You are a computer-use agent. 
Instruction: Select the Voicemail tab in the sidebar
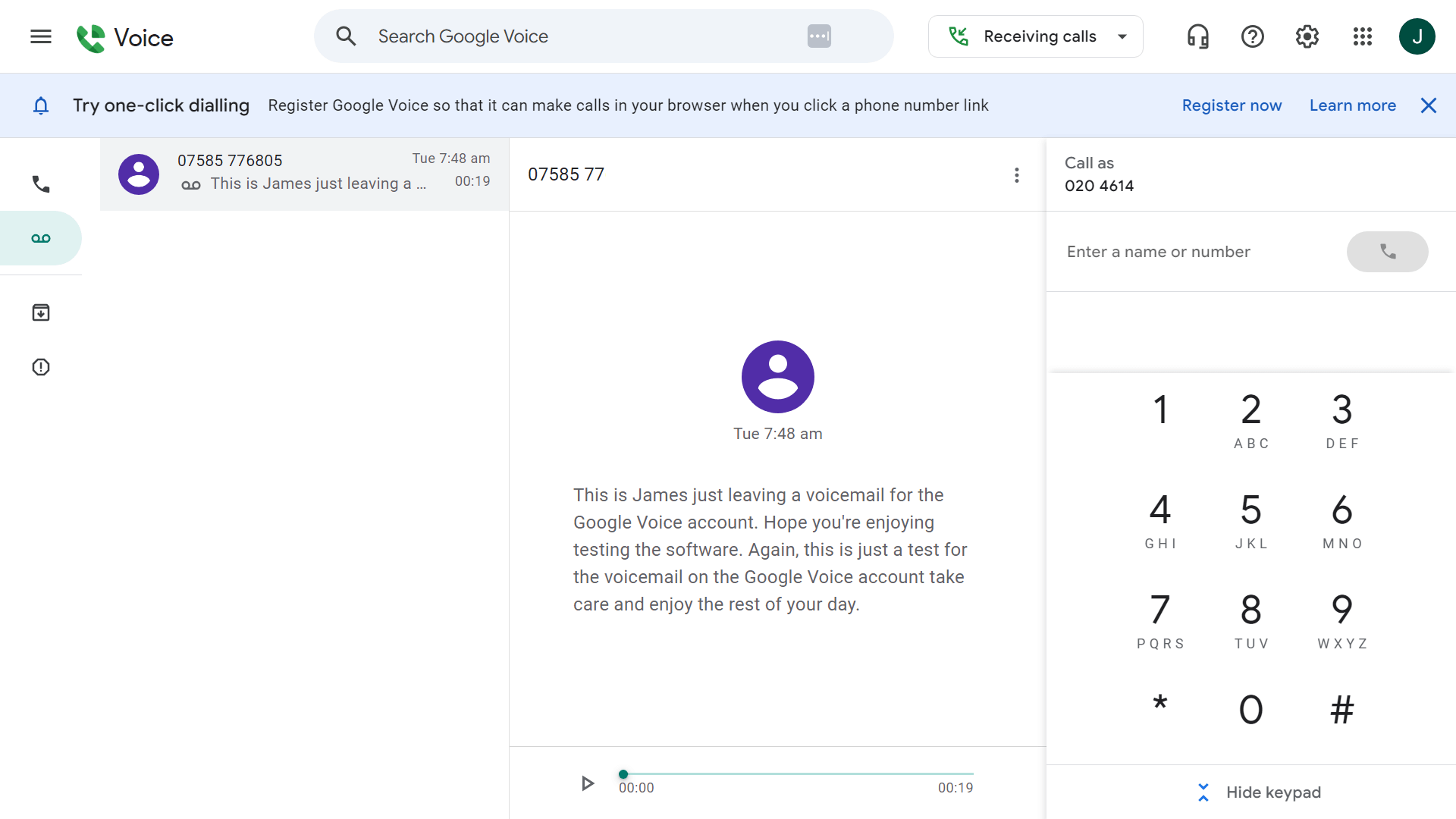point(40,237)
